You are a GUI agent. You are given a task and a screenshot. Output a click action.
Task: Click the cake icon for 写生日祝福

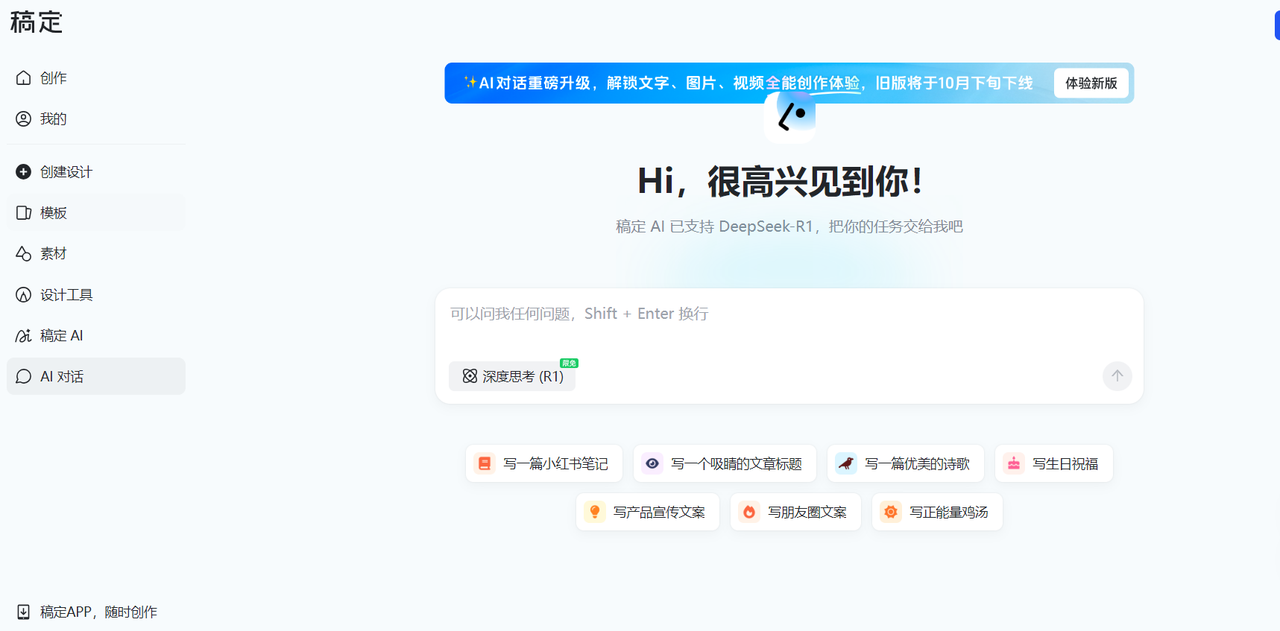point(1015,464)
